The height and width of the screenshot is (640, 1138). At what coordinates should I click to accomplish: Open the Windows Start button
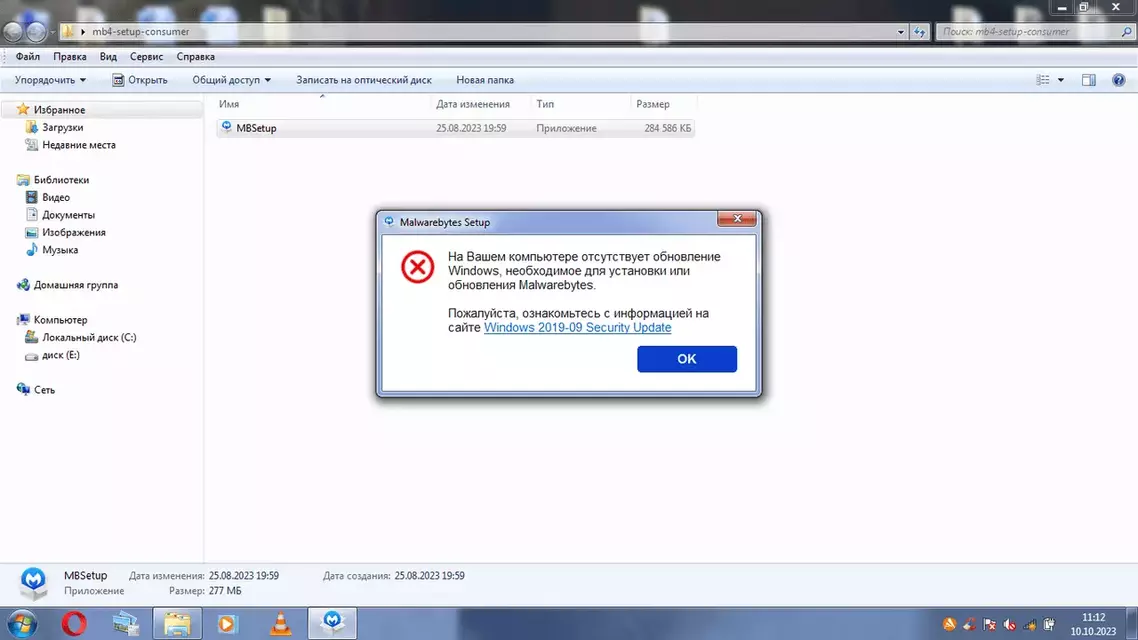click(22, 623)
